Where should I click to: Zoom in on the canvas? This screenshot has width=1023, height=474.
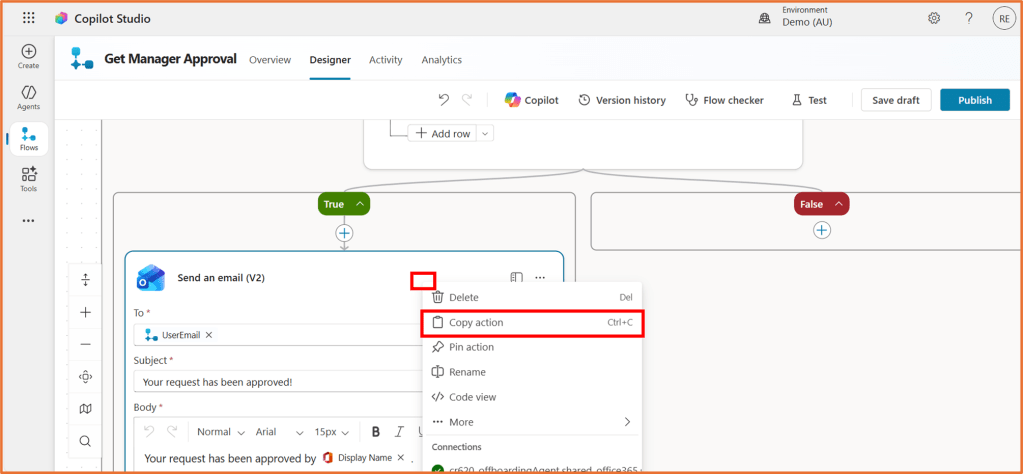click(85, 312)
